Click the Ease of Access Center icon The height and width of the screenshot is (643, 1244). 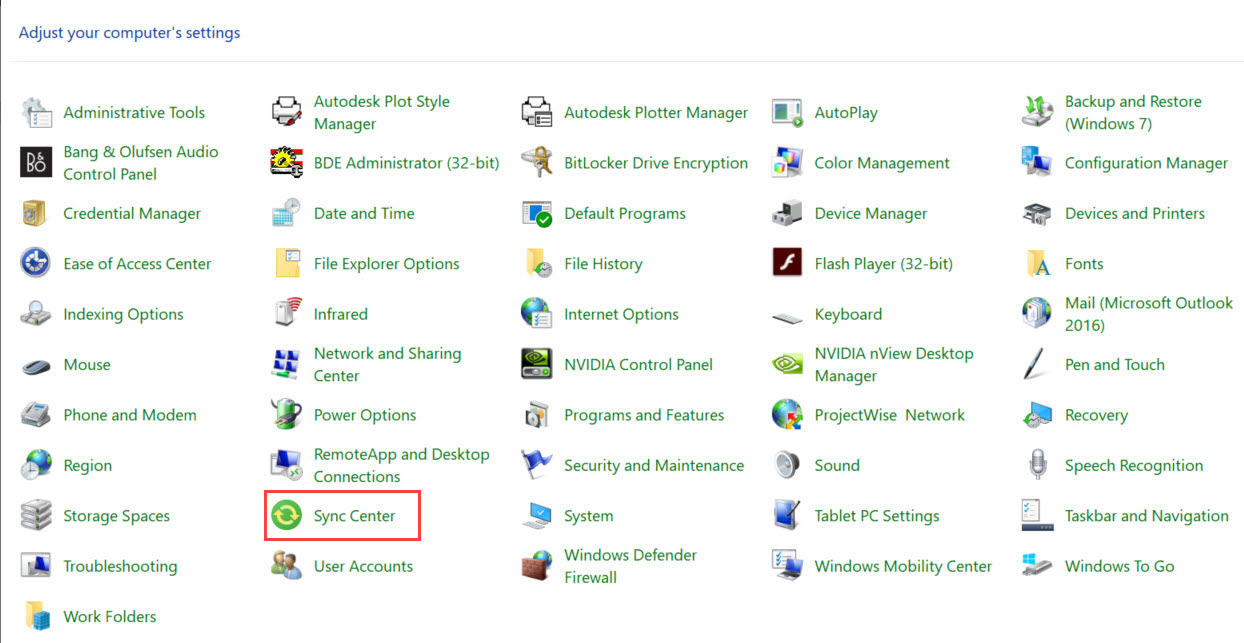tap(37, 264)
